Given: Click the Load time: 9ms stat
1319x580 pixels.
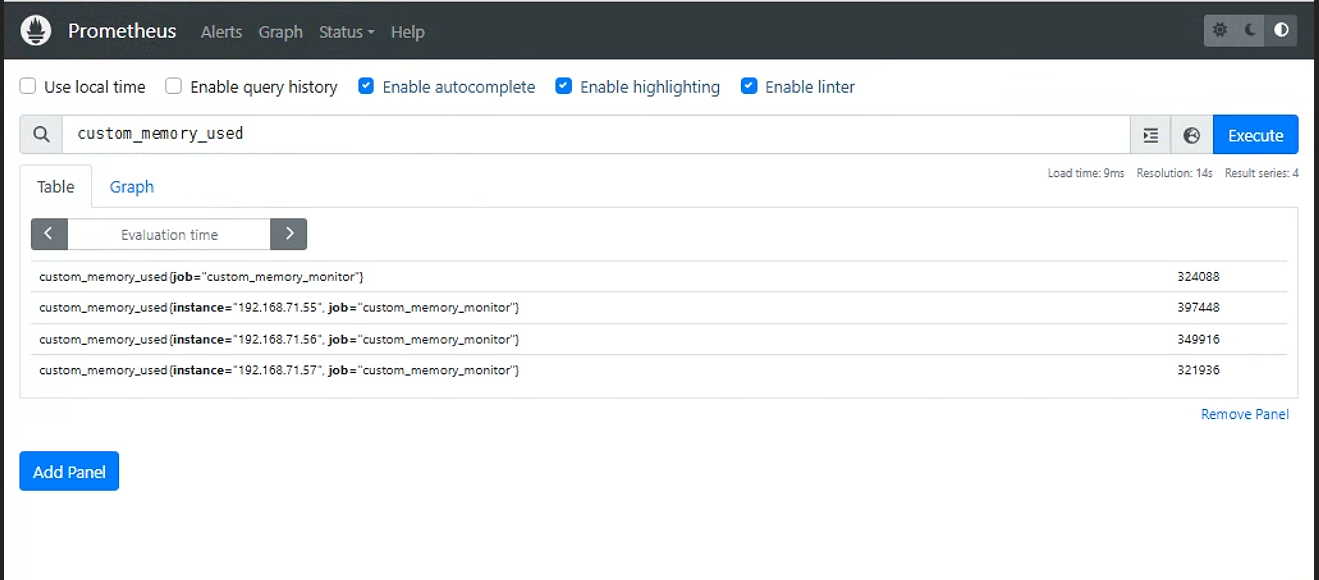Looking at the screenshot, I should click(1086, 173).
